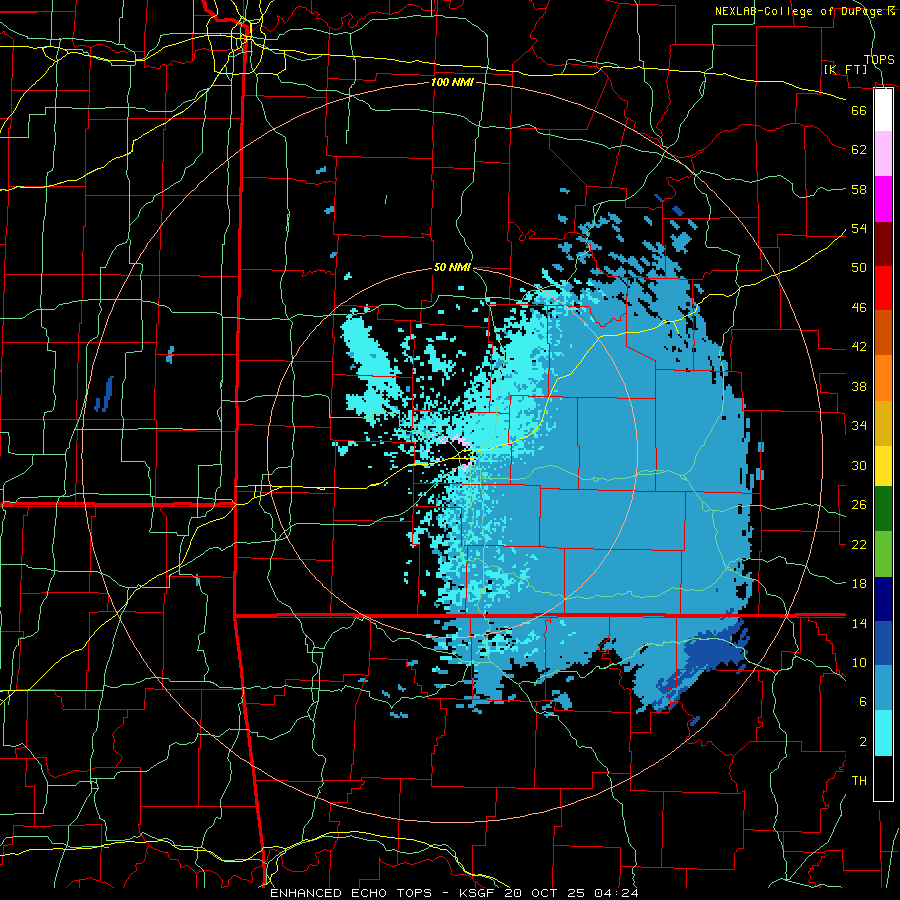Click the "KSGF" station ID in the footer

pos(476,893)
